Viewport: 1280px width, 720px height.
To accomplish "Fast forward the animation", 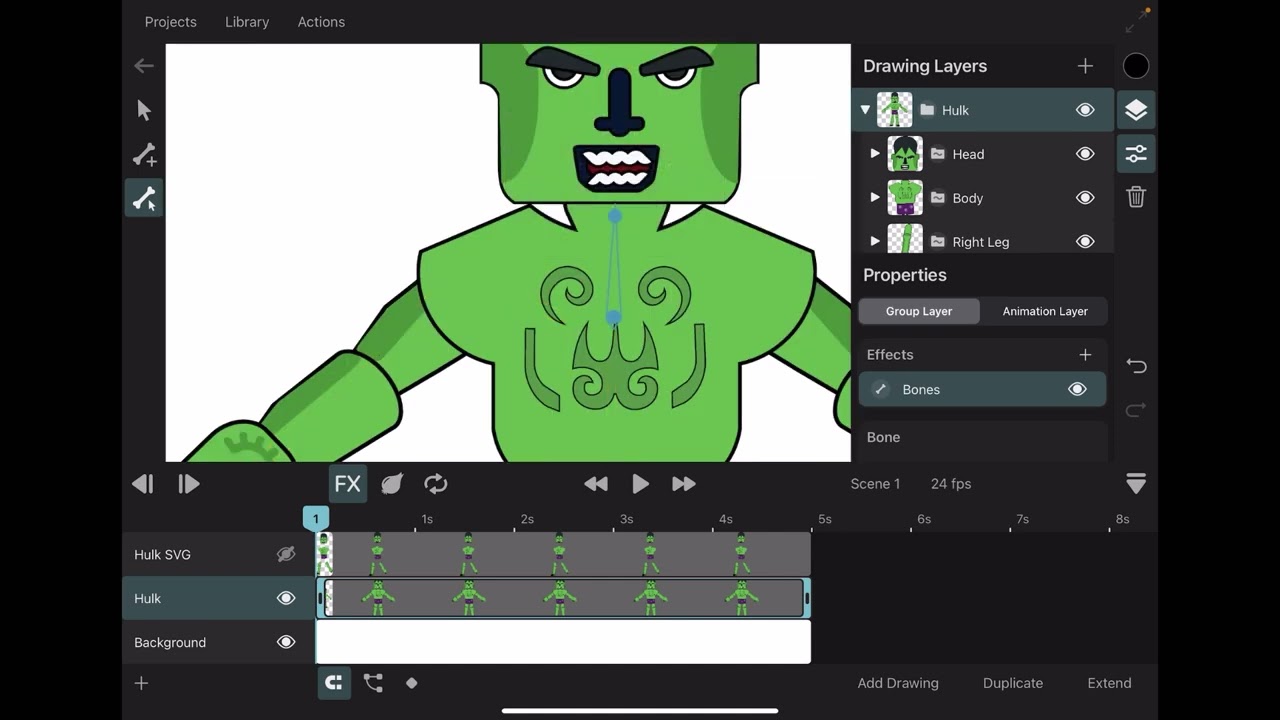I will (684, 484).
